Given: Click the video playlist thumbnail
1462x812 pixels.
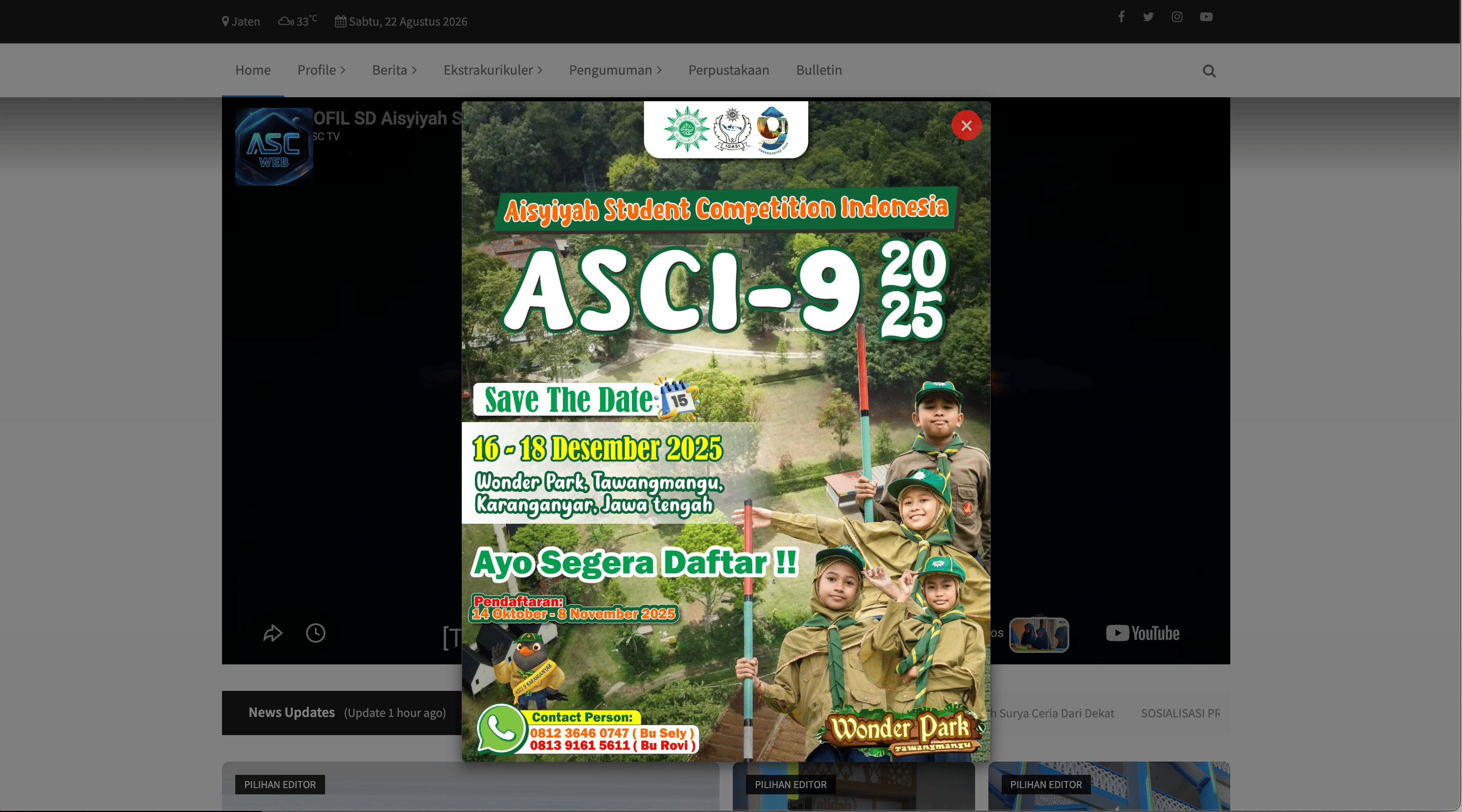Looking at the screenshot, I should (x=1039, y=634).
